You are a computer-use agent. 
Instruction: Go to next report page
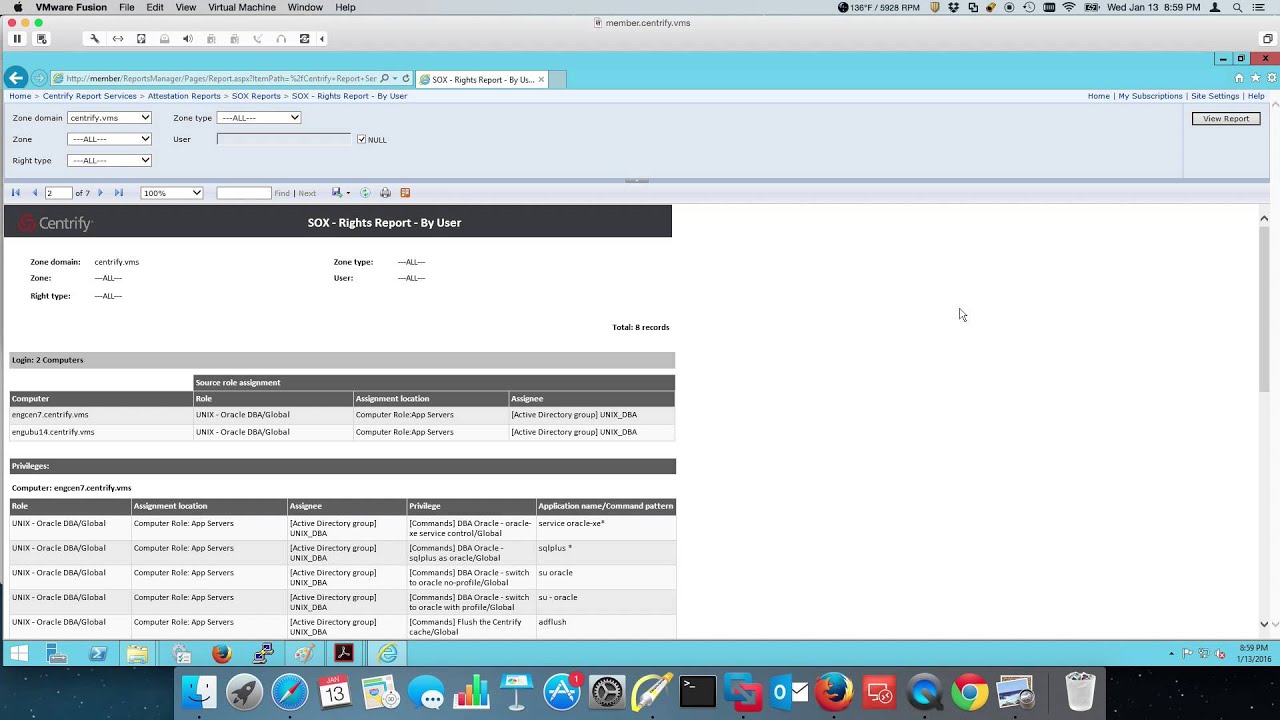pos(100,193)
